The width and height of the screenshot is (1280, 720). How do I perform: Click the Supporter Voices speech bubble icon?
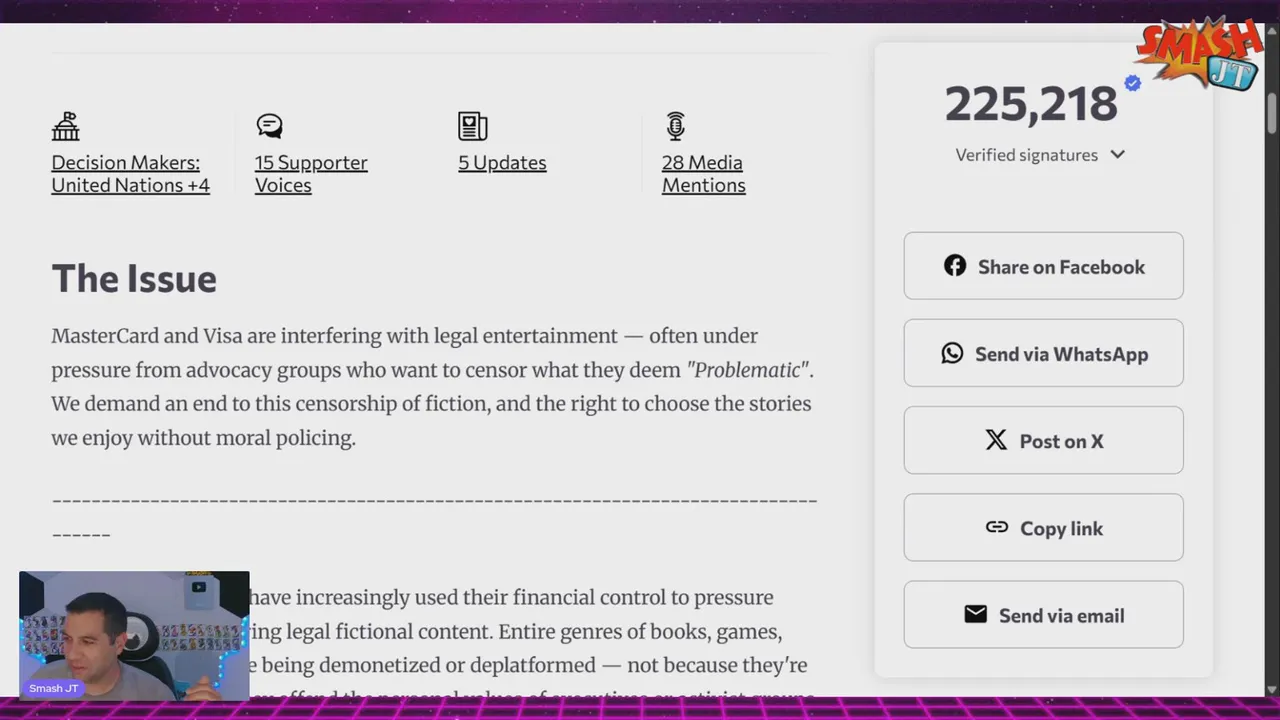pyautogui.click(x=269, y=126)
